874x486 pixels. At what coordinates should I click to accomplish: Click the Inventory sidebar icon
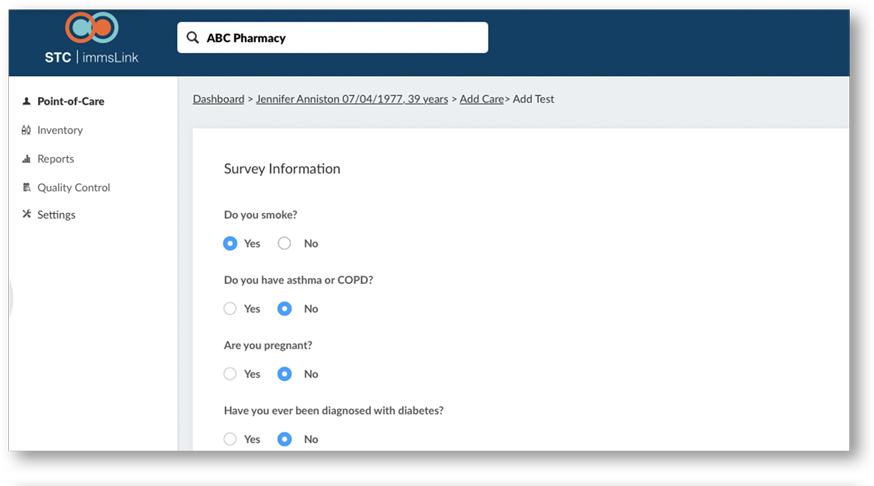pos(26,130)
